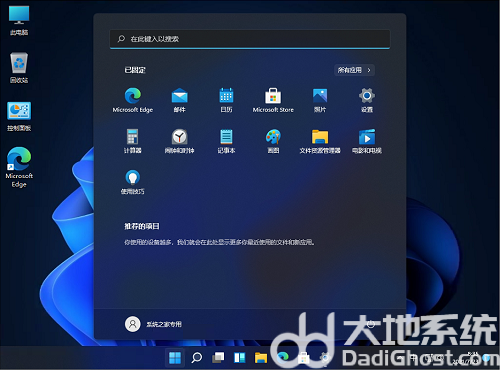Launch the Calculator (计算器) app

tap(133, 141)
